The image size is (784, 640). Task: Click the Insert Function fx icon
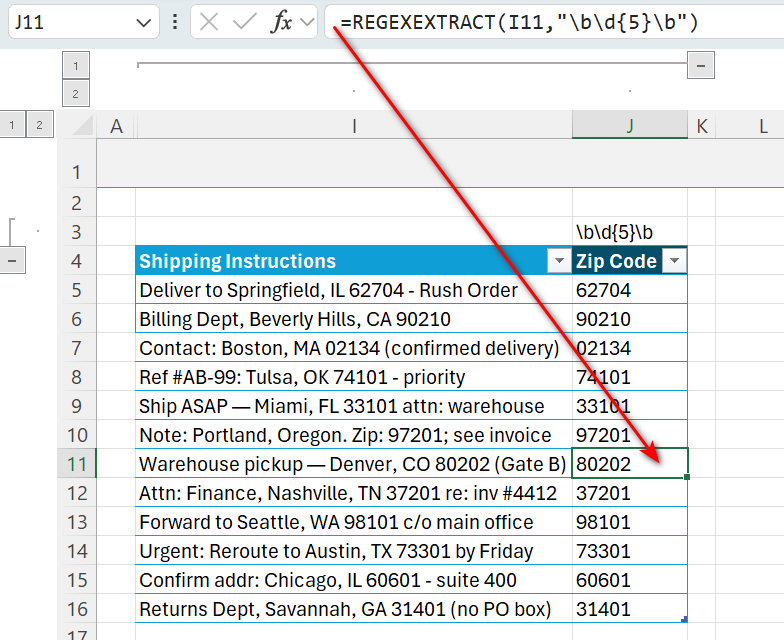282,22
